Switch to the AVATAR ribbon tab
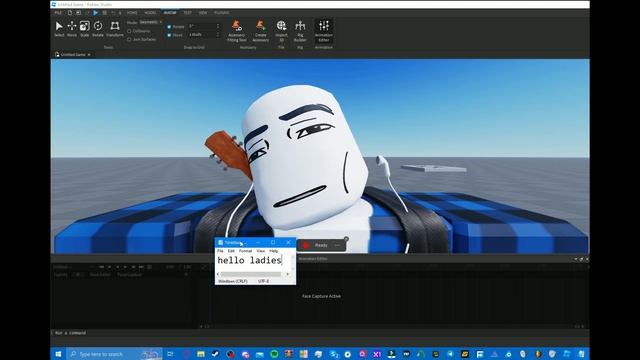The height and width of the screenshot is (360, 640). pyautogui.click(x=170, y=13)
